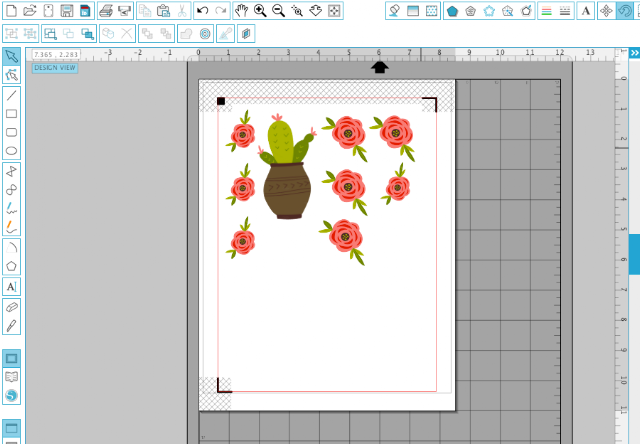Screen dimensions: 640x444
Task: Open the Rotate window
Action: pyautogui.click(x=625, y=11)
